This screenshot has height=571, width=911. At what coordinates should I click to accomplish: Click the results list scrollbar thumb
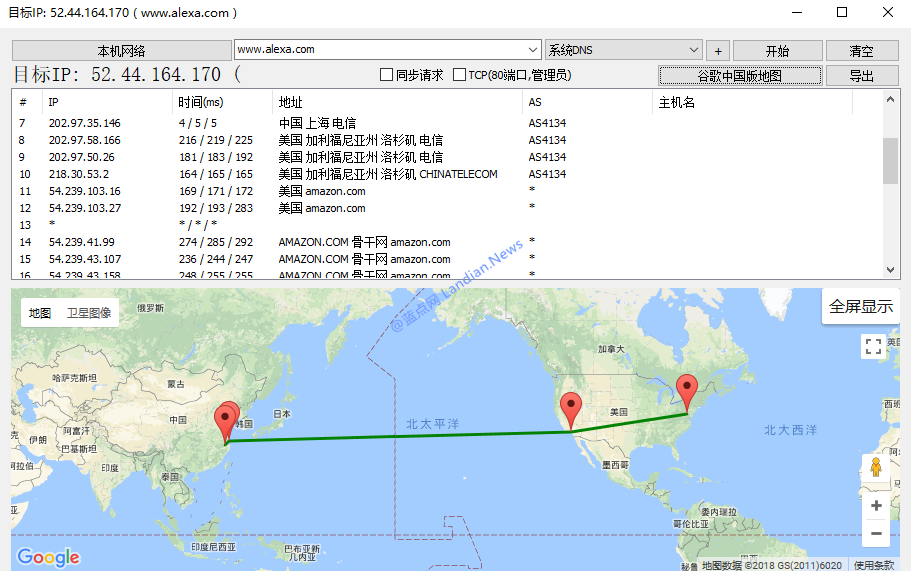pos(890,161)
